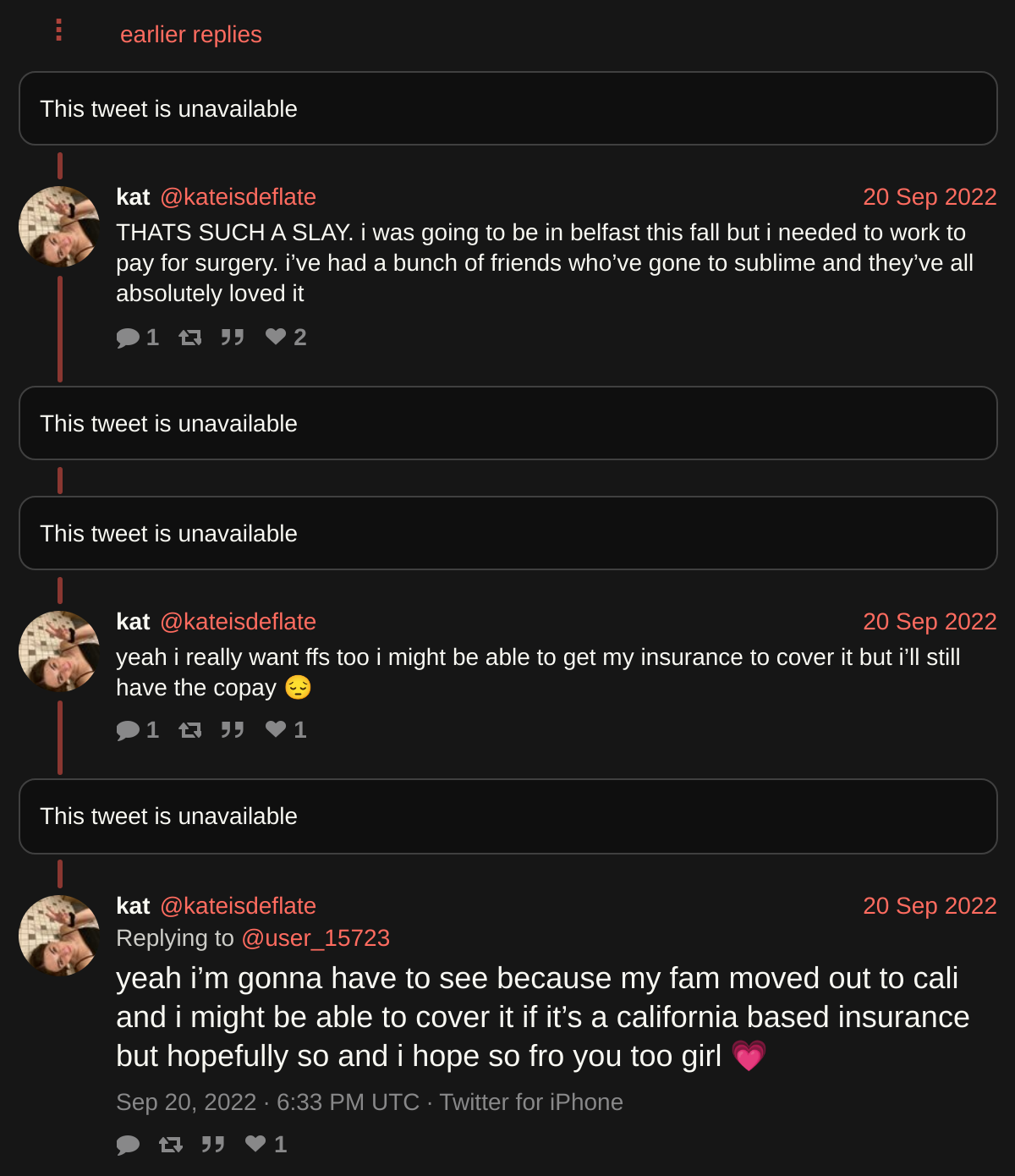Open kat's avatar on the last tweet

click(59, 936)
